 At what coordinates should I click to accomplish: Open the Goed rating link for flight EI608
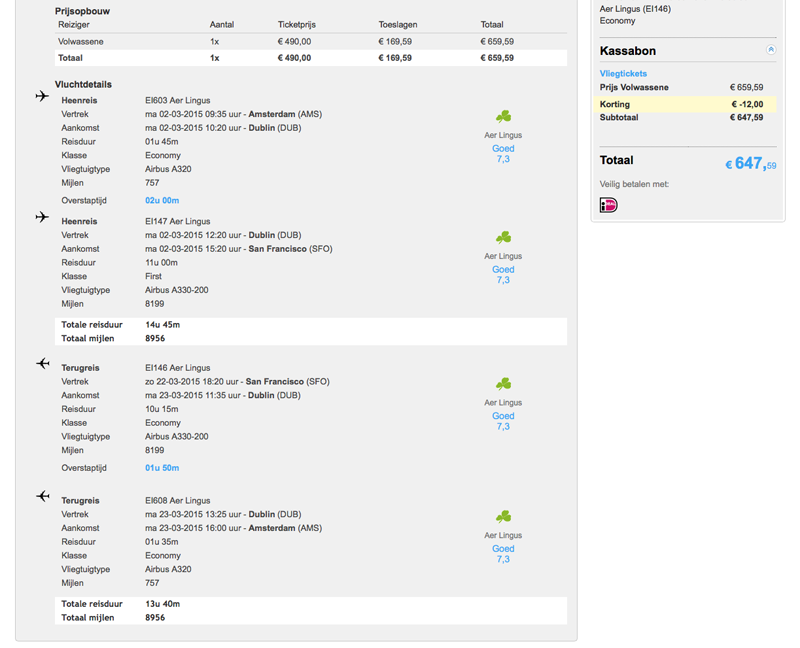click(x=503, y=549)
